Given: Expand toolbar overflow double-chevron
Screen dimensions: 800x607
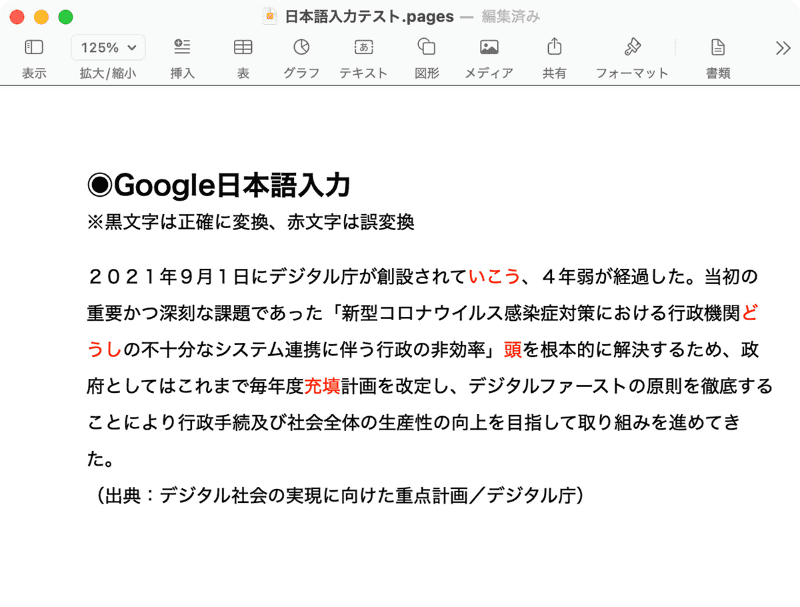Looking at the screenshot, I should 783,48.
